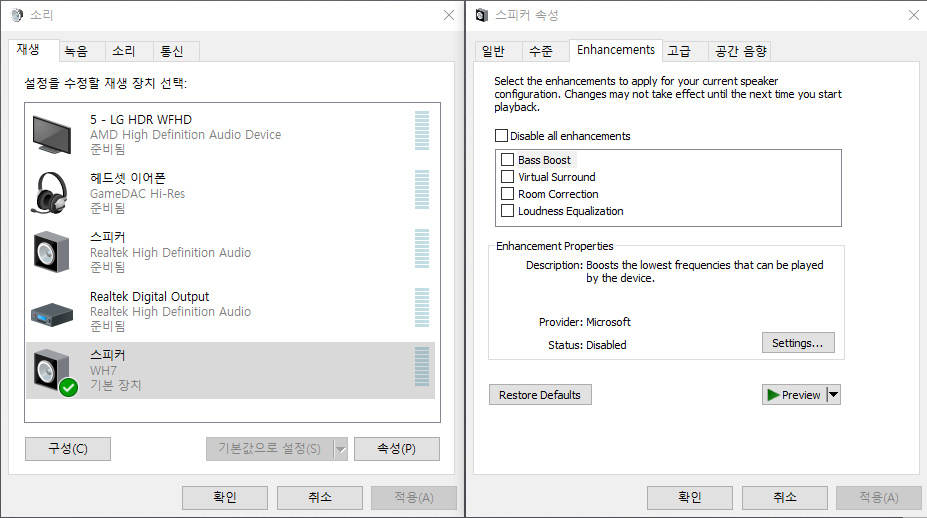Open the 공간 음향 tab
This screenshot has height=518, width=927.
click(741, 51)
